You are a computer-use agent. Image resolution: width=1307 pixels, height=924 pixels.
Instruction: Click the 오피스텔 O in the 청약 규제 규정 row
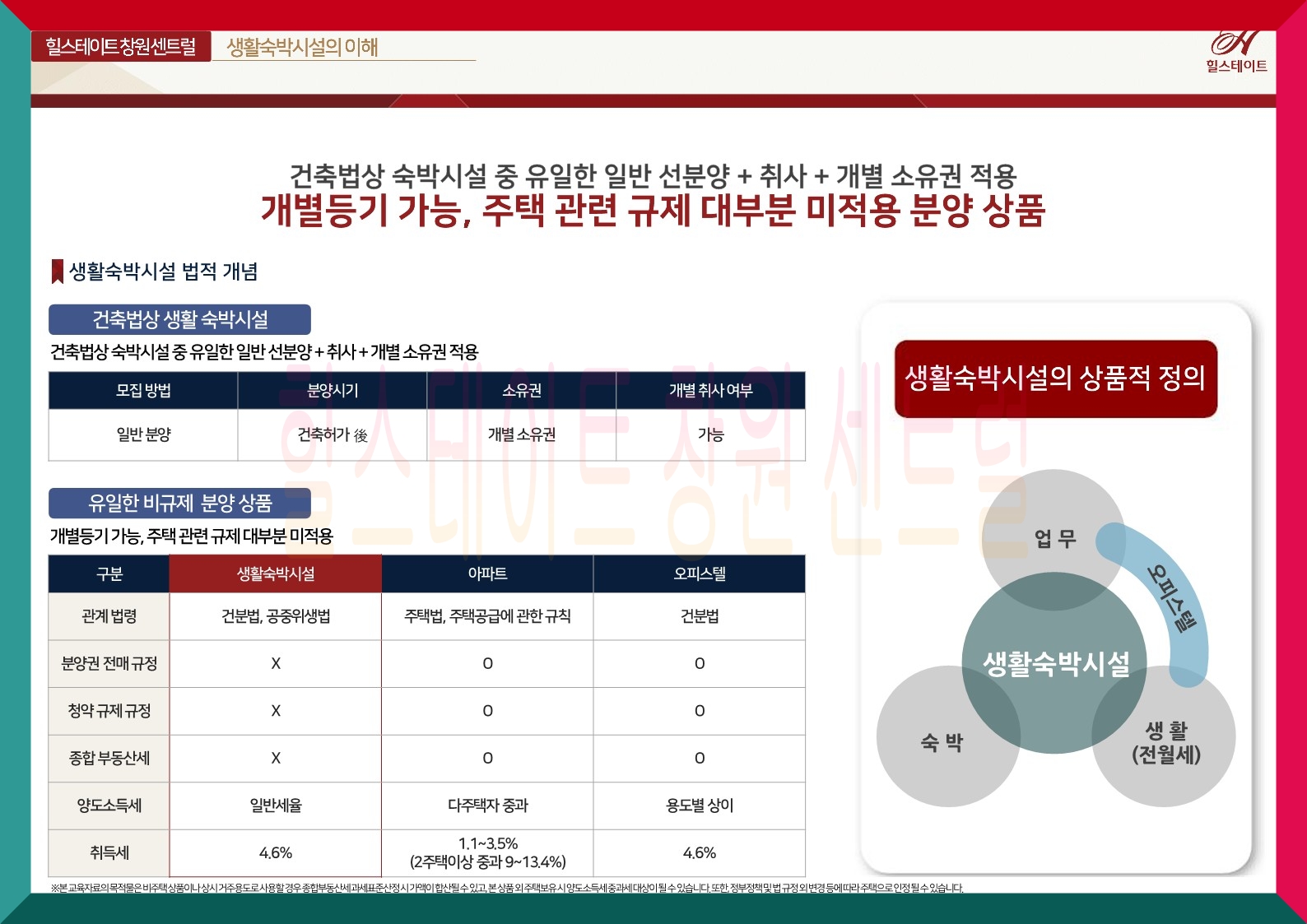(x=700, y=711)
